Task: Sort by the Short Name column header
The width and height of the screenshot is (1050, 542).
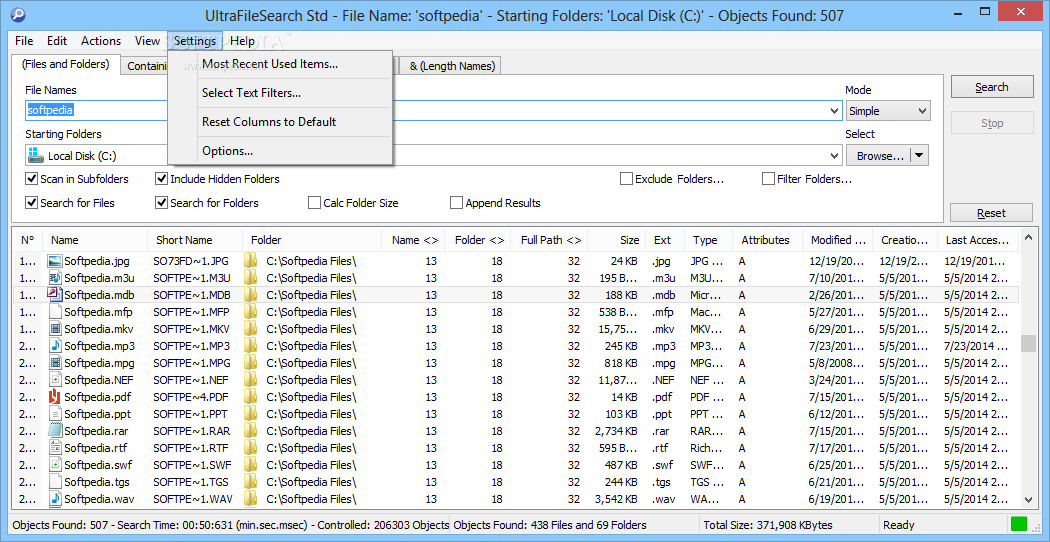Action: click(195, 240)
